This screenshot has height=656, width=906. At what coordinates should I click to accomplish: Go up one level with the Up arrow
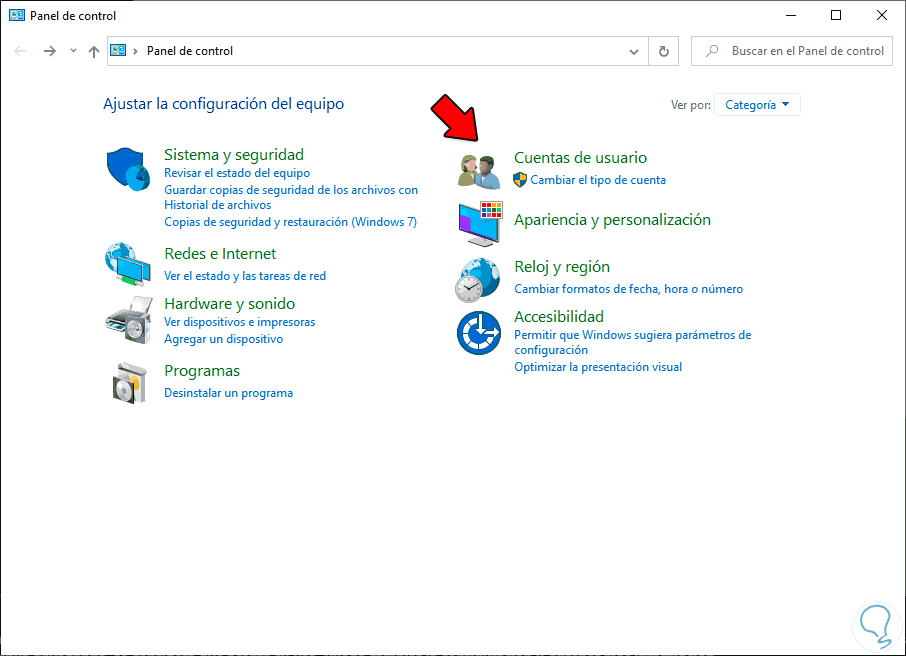click(94, 51)
